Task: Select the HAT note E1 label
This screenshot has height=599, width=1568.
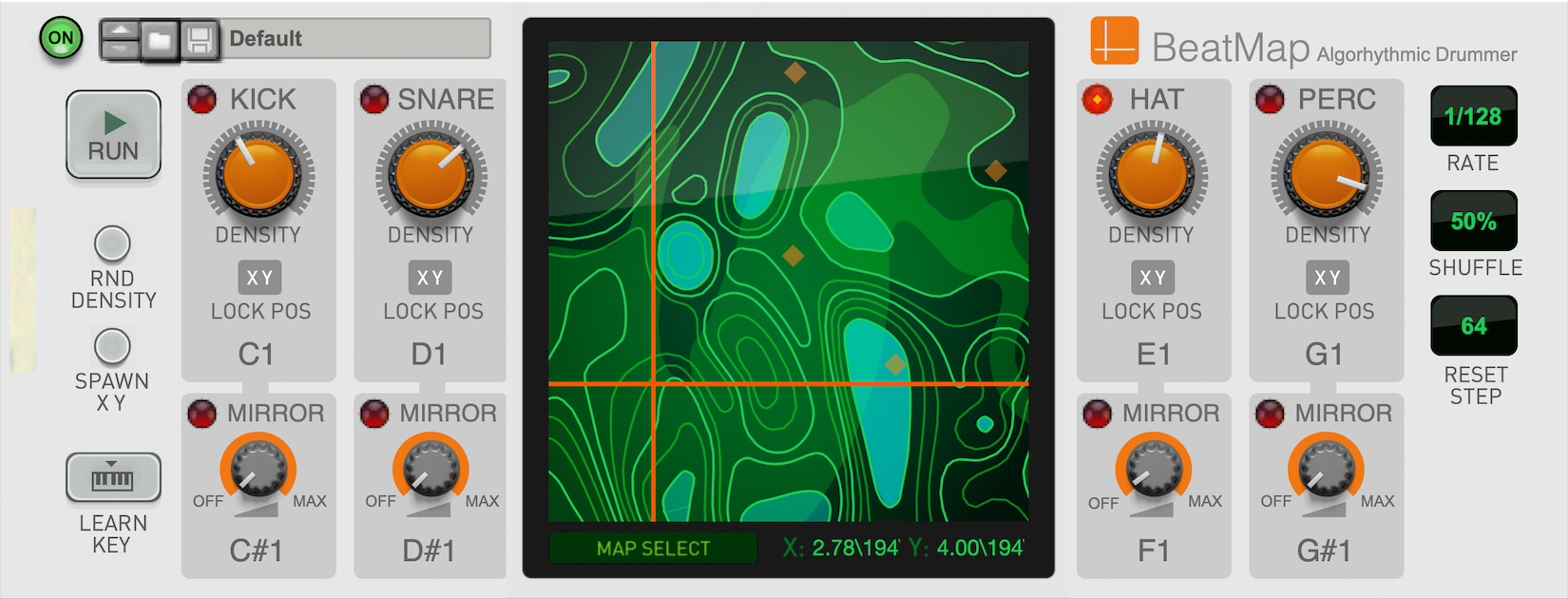Action: (x=1153, y=355)
